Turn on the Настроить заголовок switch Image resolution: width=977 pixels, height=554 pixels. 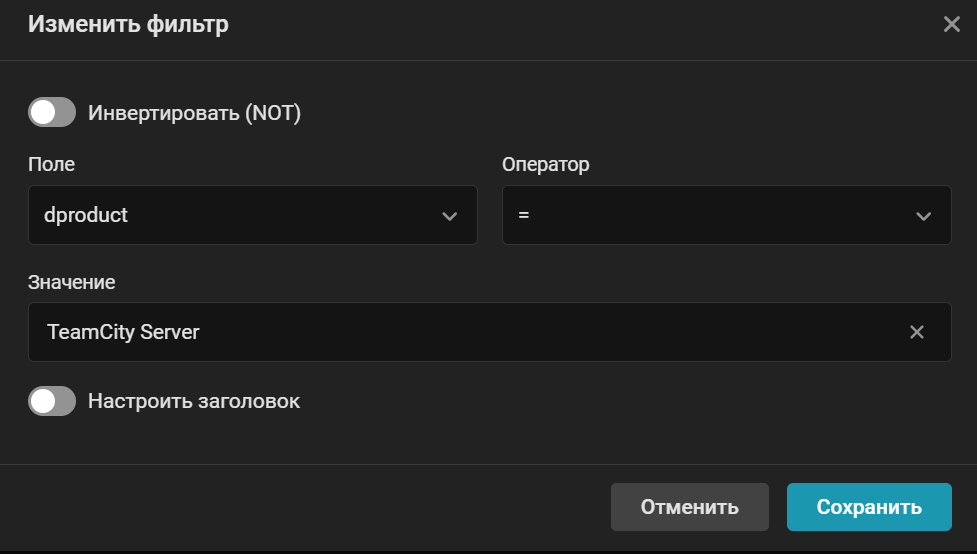click(52, 401)
